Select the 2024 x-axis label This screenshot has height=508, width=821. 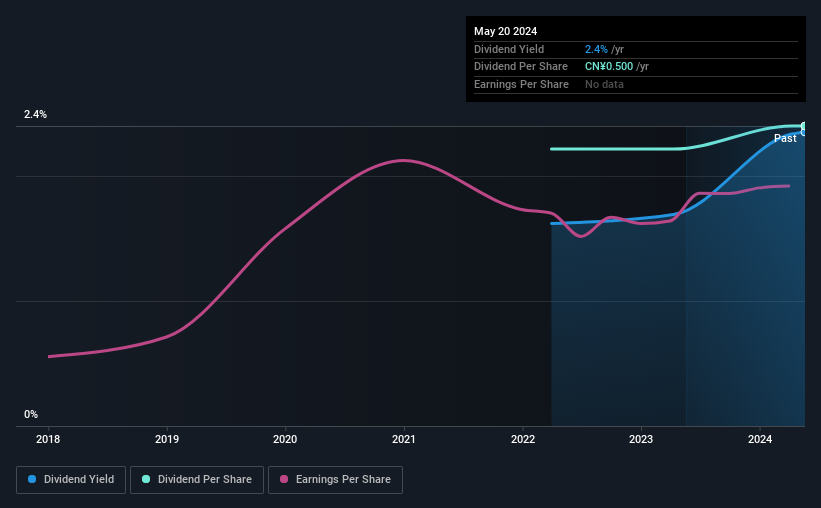(760, 439)
